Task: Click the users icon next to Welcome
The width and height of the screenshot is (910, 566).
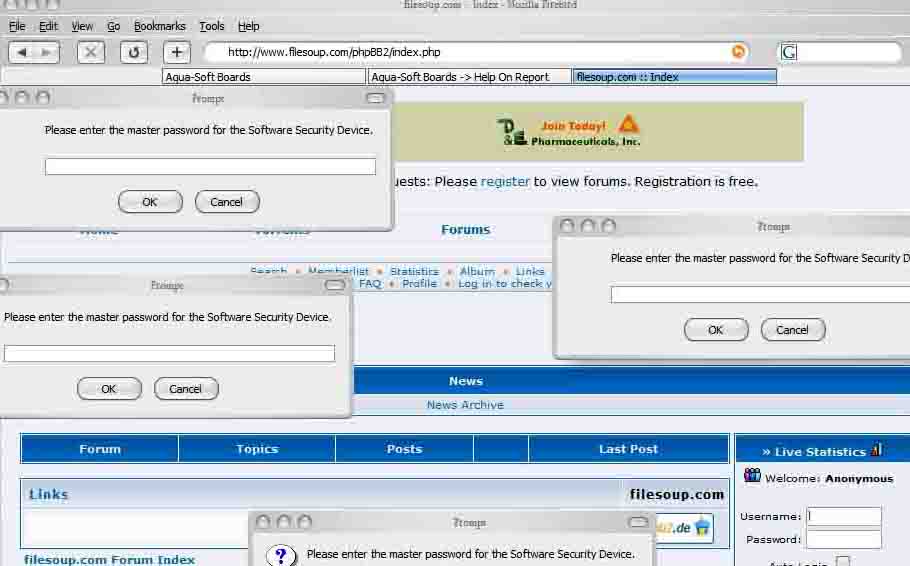Action: [x=752, y=475]
